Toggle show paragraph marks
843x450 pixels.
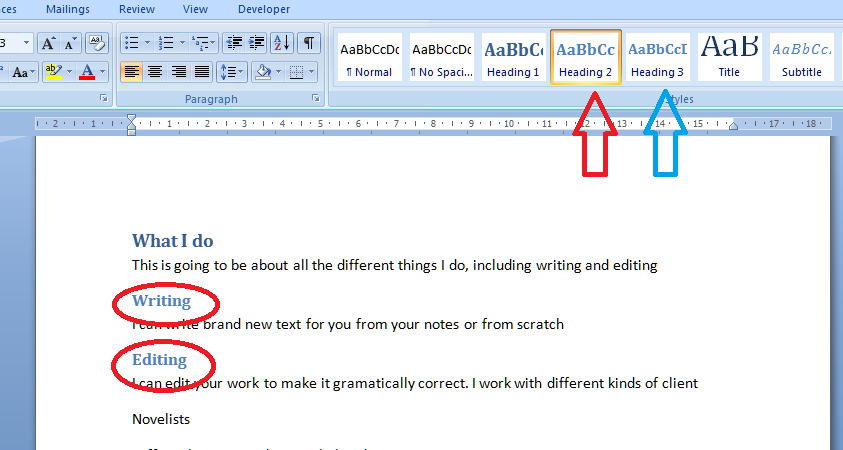point(309,43)
